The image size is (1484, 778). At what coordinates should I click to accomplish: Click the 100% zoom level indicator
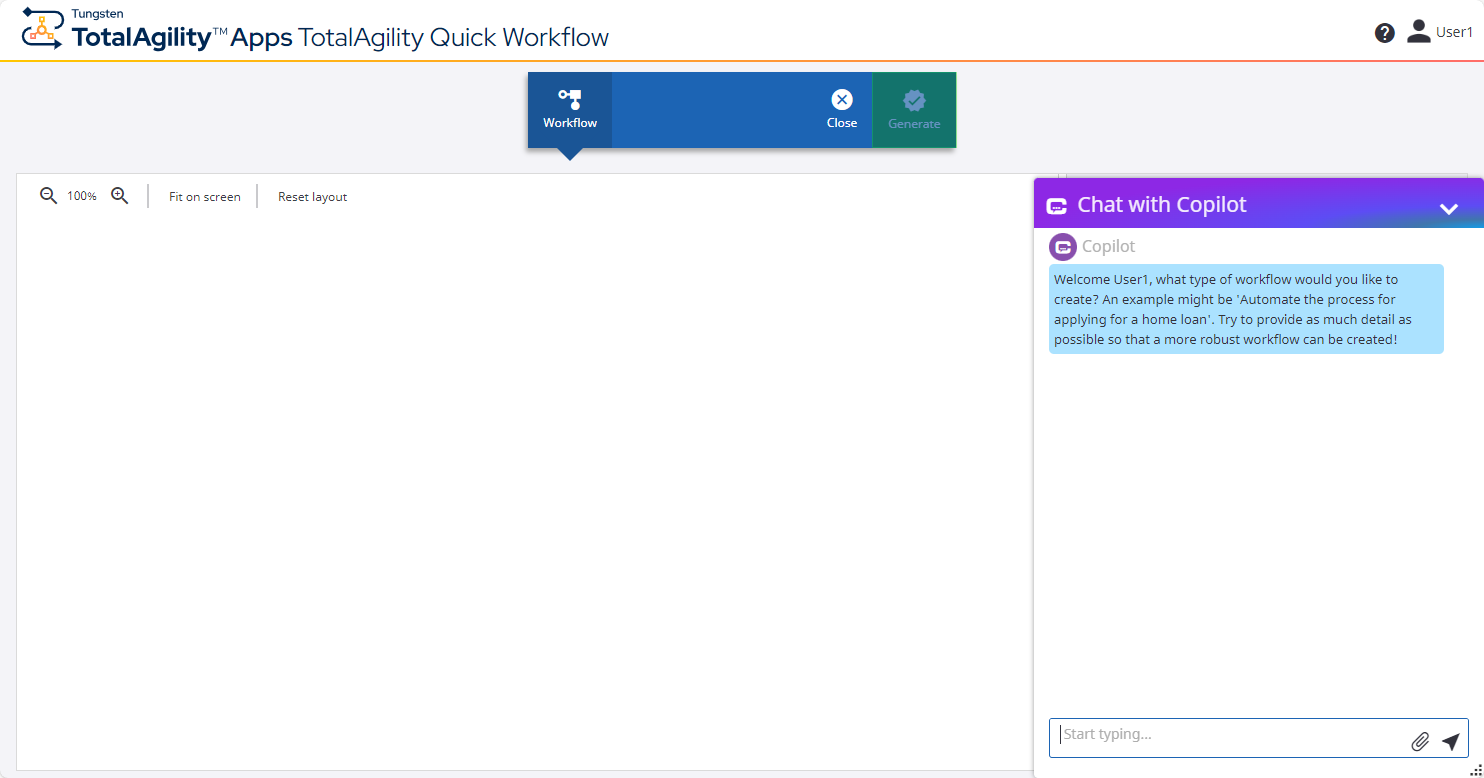click(x=82, y=197)
